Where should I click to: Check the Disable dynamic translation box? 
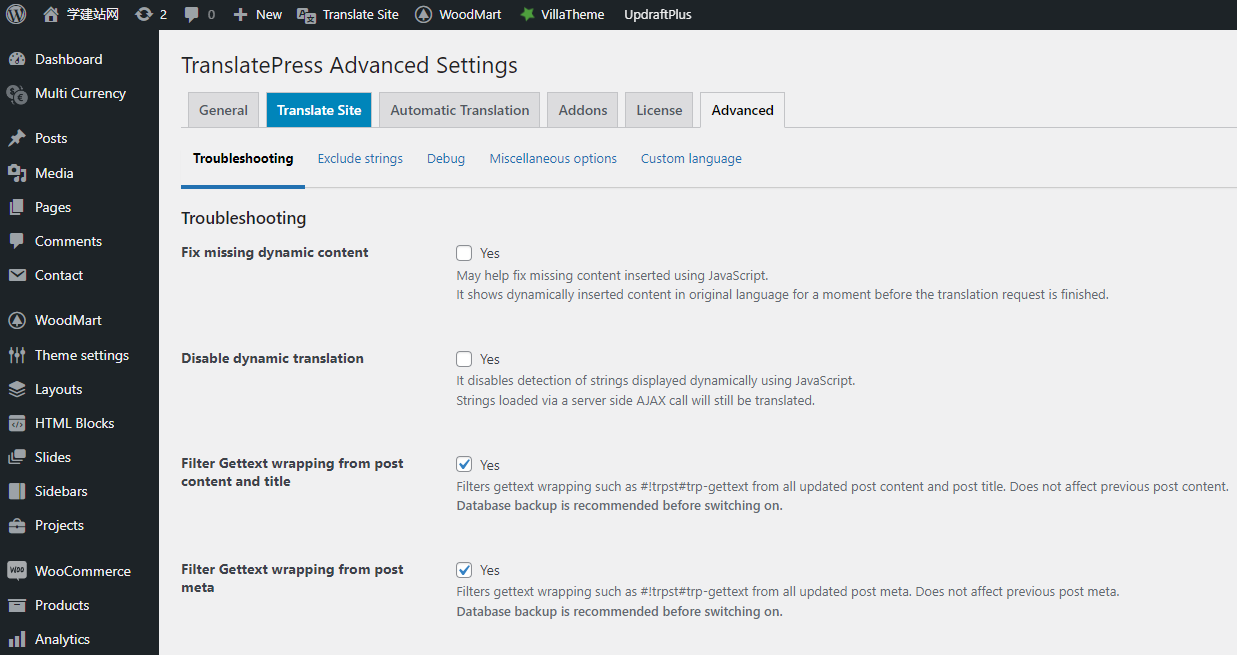pyautogui.click(x=464, y=359)
